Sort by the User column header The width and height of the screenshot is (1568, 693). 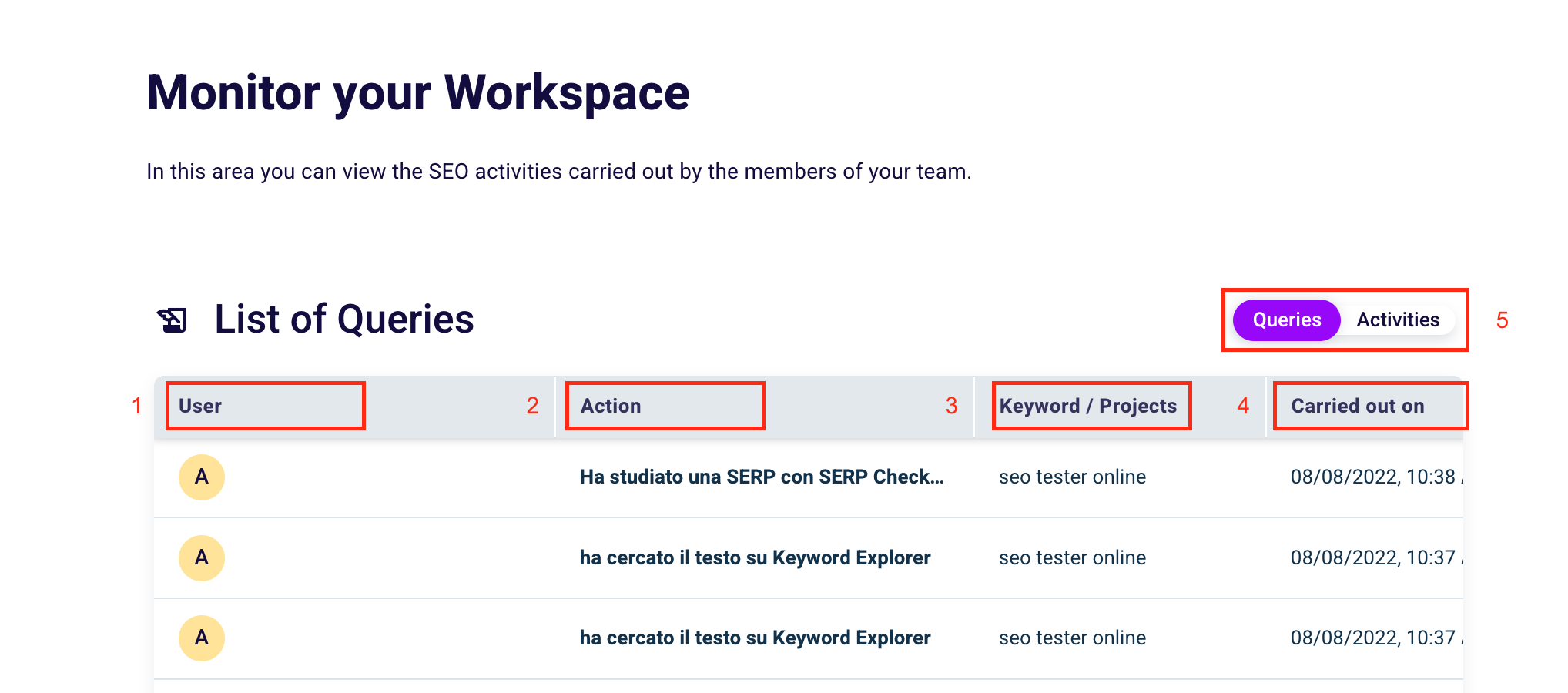click(x=200, y=406)
